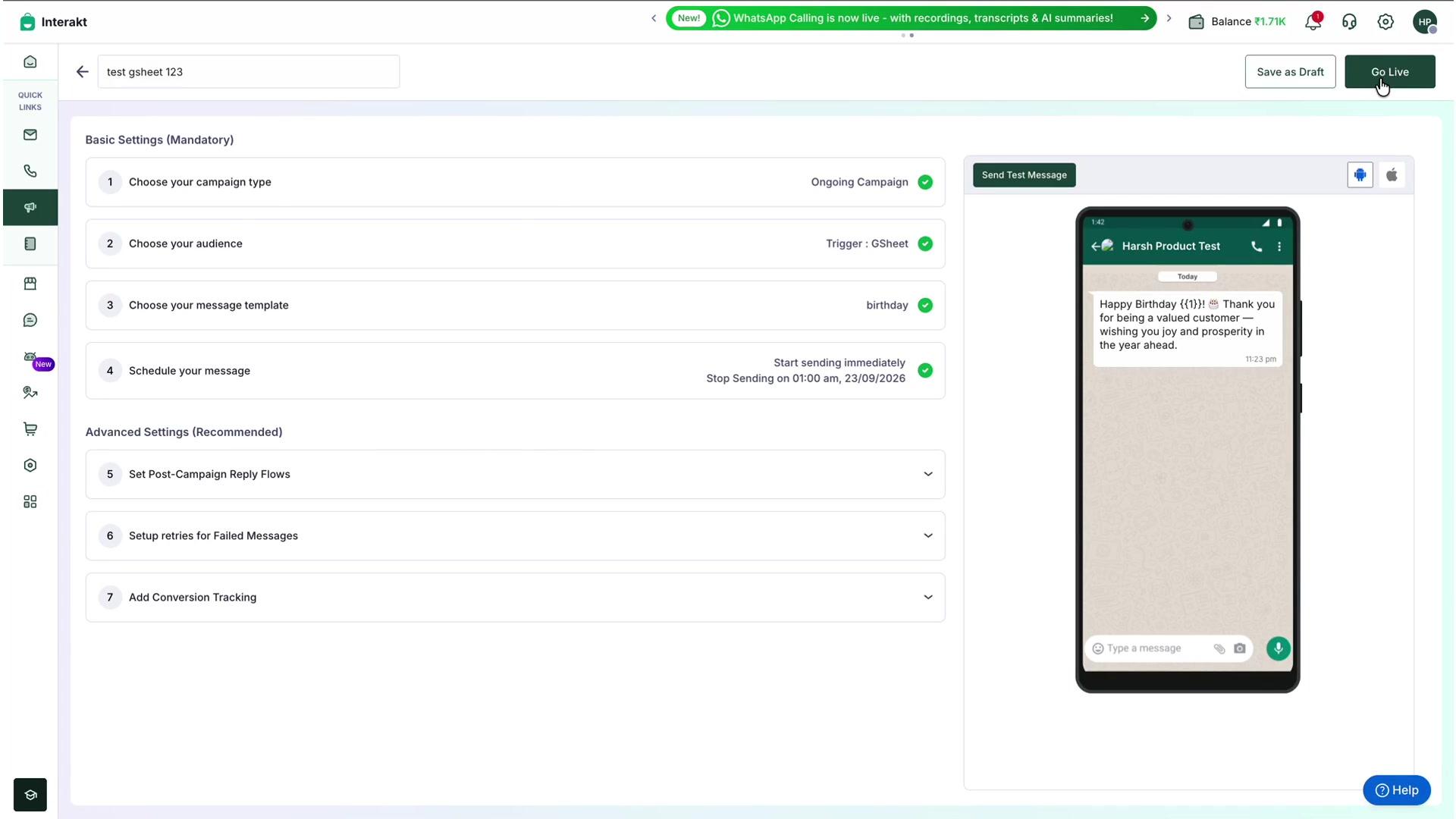The width and height of the screenshot is (1456, 819).
Task: Open Choose your message template step
Action: coord(515,305)
